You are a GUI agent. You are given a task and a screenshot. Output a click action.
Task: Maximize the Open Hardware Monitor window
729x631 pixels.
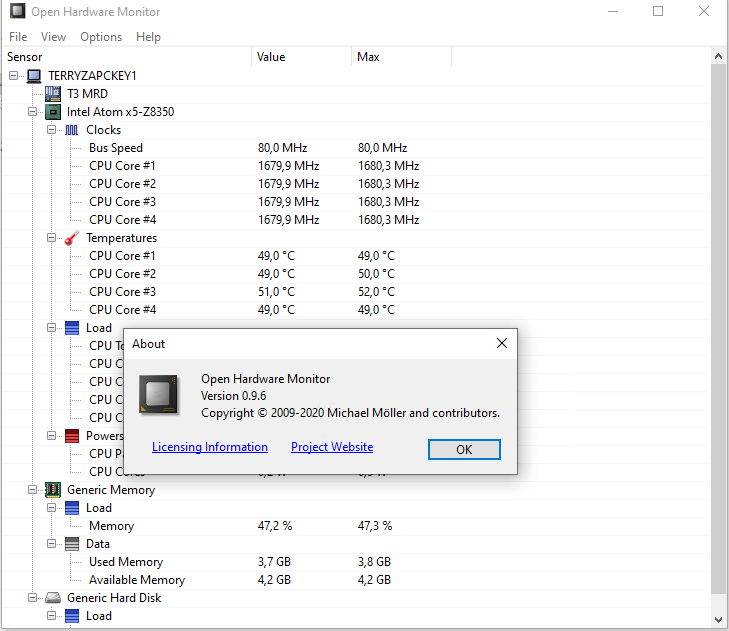(658, 11)
